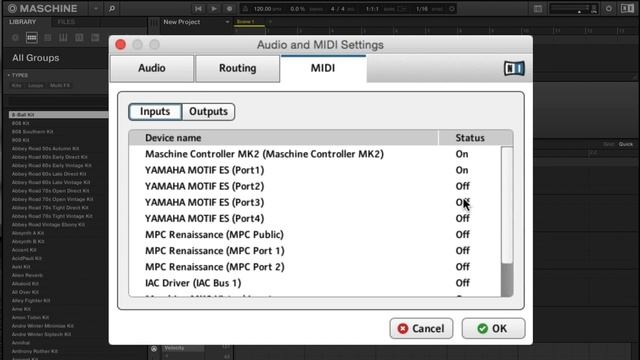Click the NI logo in the Maschine header
Screen dimensions: 640x360
627,9
